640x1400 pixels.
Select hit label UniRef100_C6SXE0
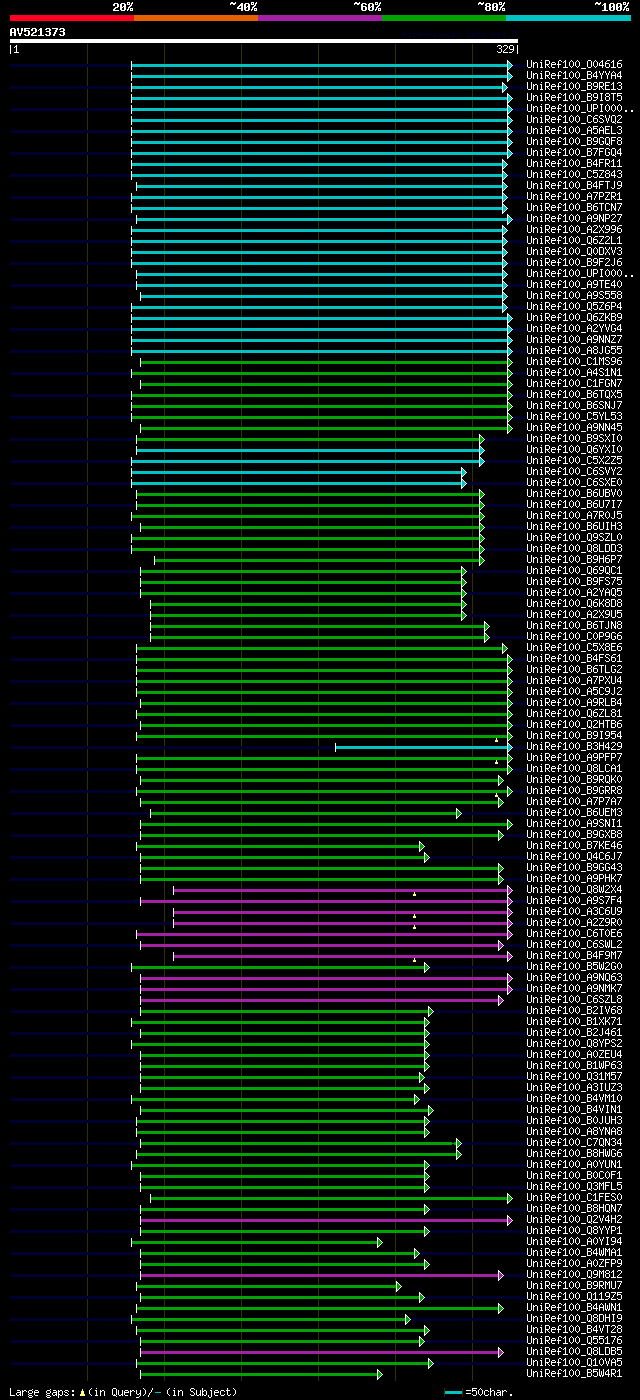point(574,482)
